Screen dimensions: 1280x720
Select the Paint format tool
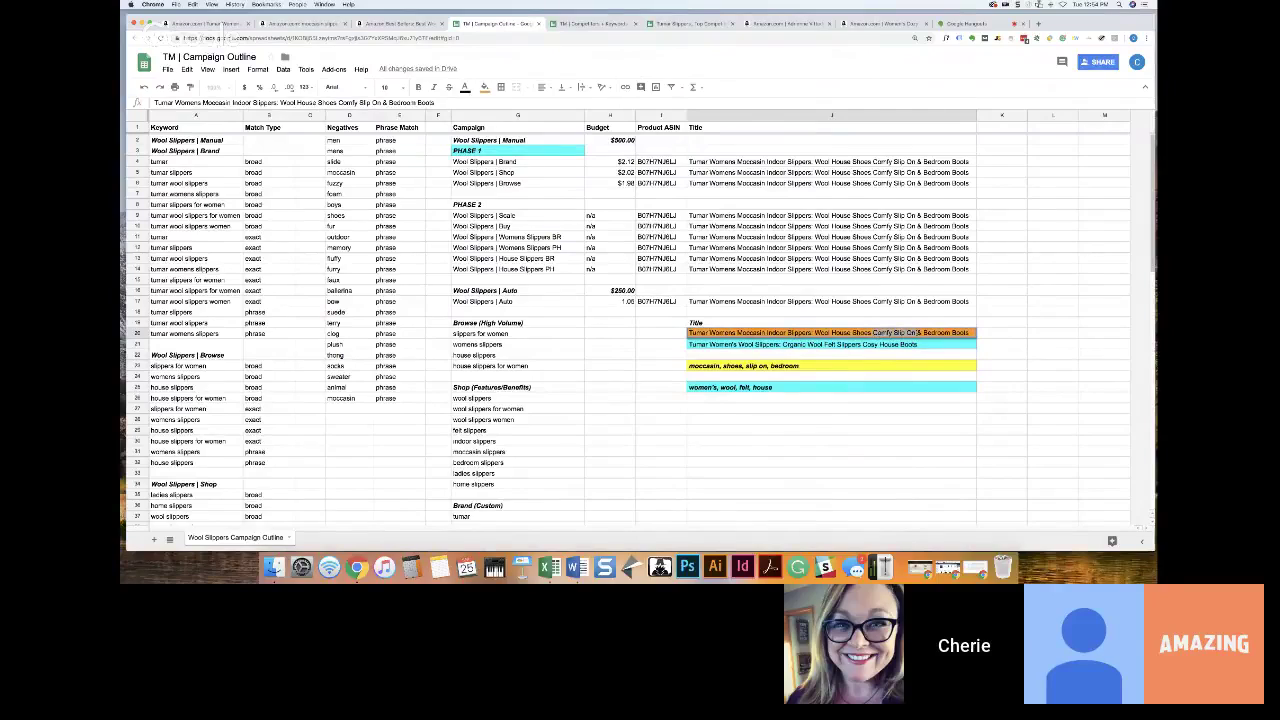click(190, 87)
